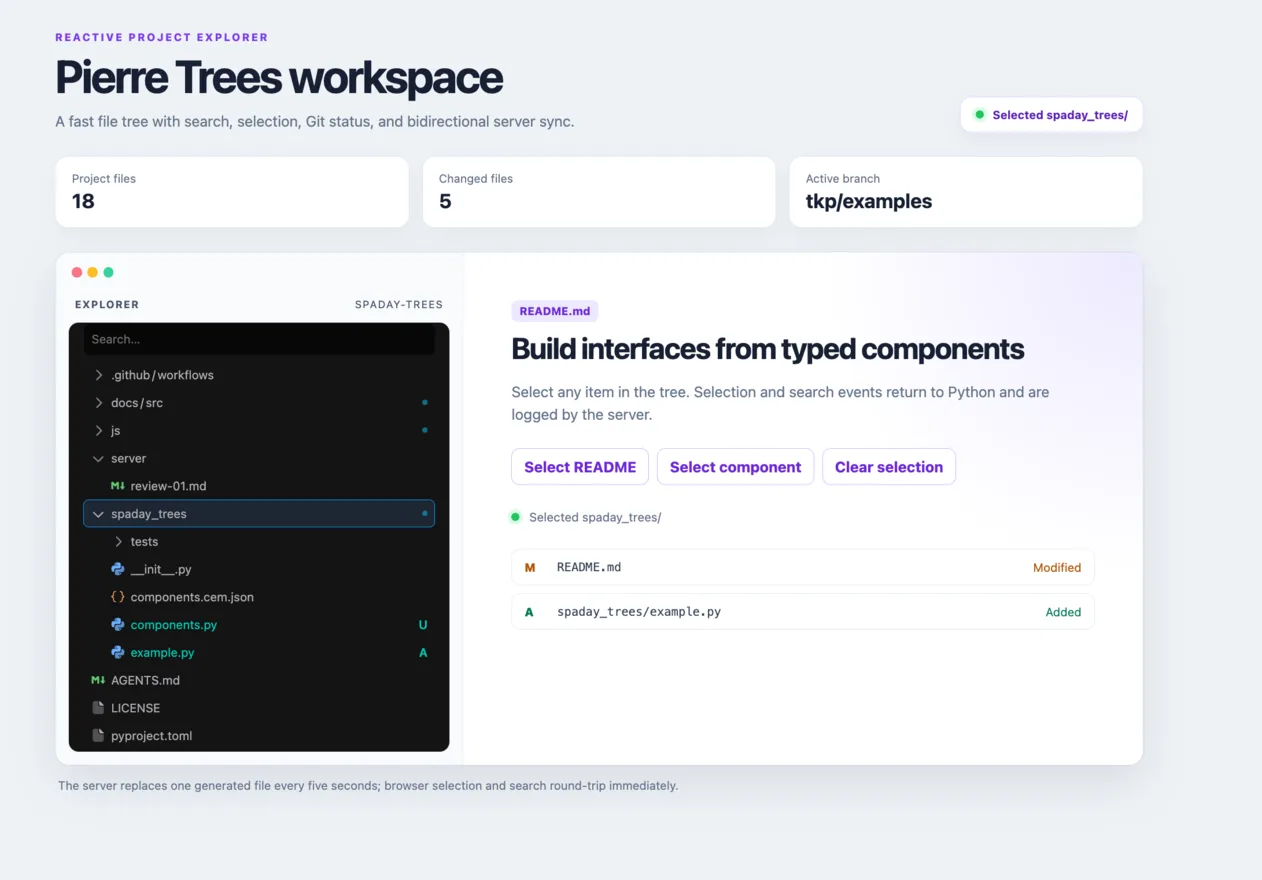The height and width of the screenshot is (880, 1262).
Task: Click spaday_trees/example.py in the changed files list
Action: click(639, 612)
